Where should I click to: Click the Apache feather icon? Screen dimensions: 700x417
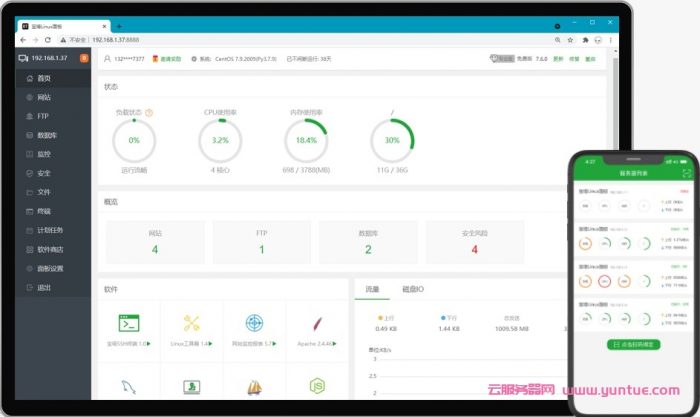point(317,323)
